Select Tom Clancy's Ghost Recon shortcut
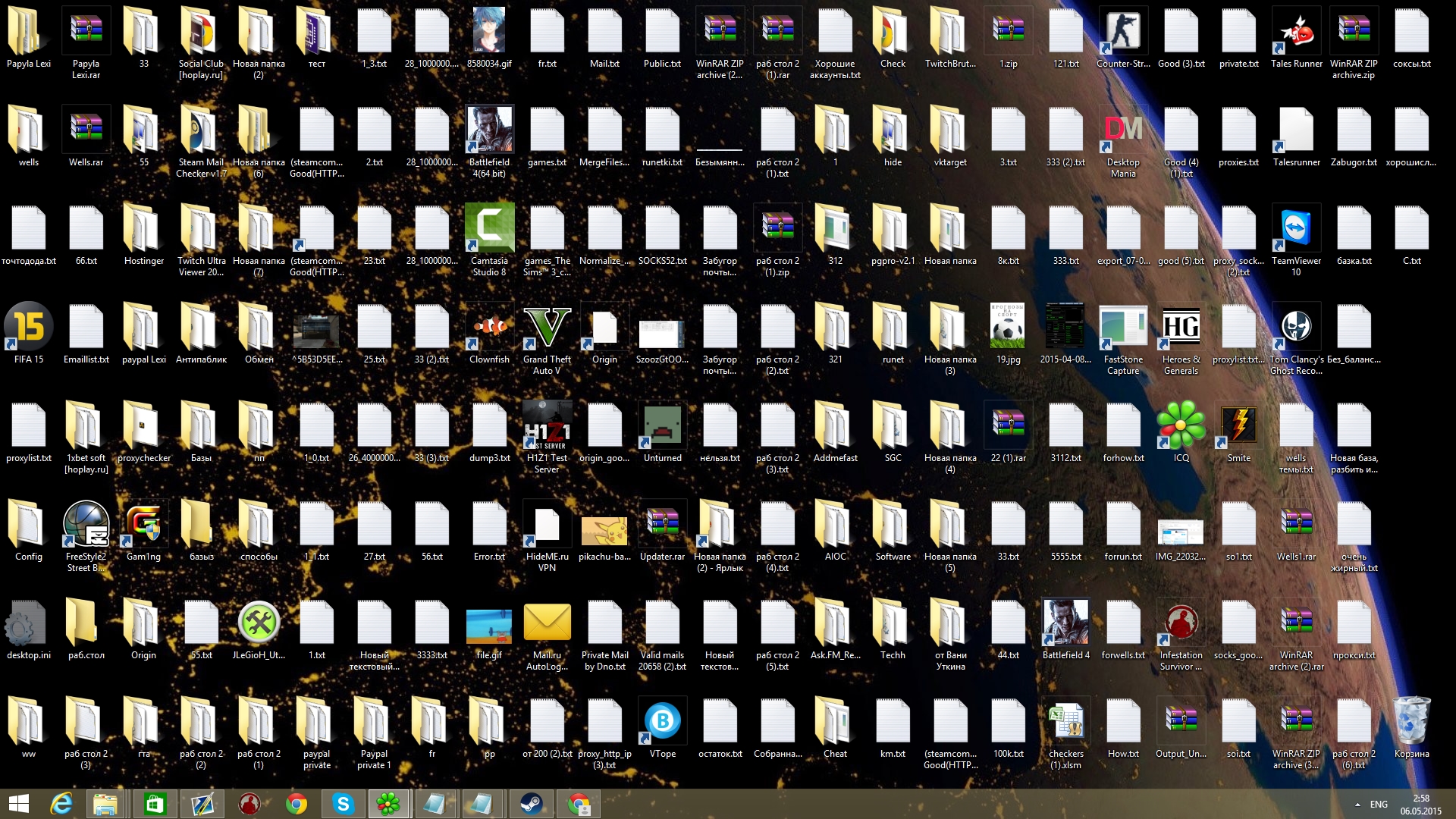This screenshot has width=1456, height=819. pyautogui.click(x=1297, y=327)
